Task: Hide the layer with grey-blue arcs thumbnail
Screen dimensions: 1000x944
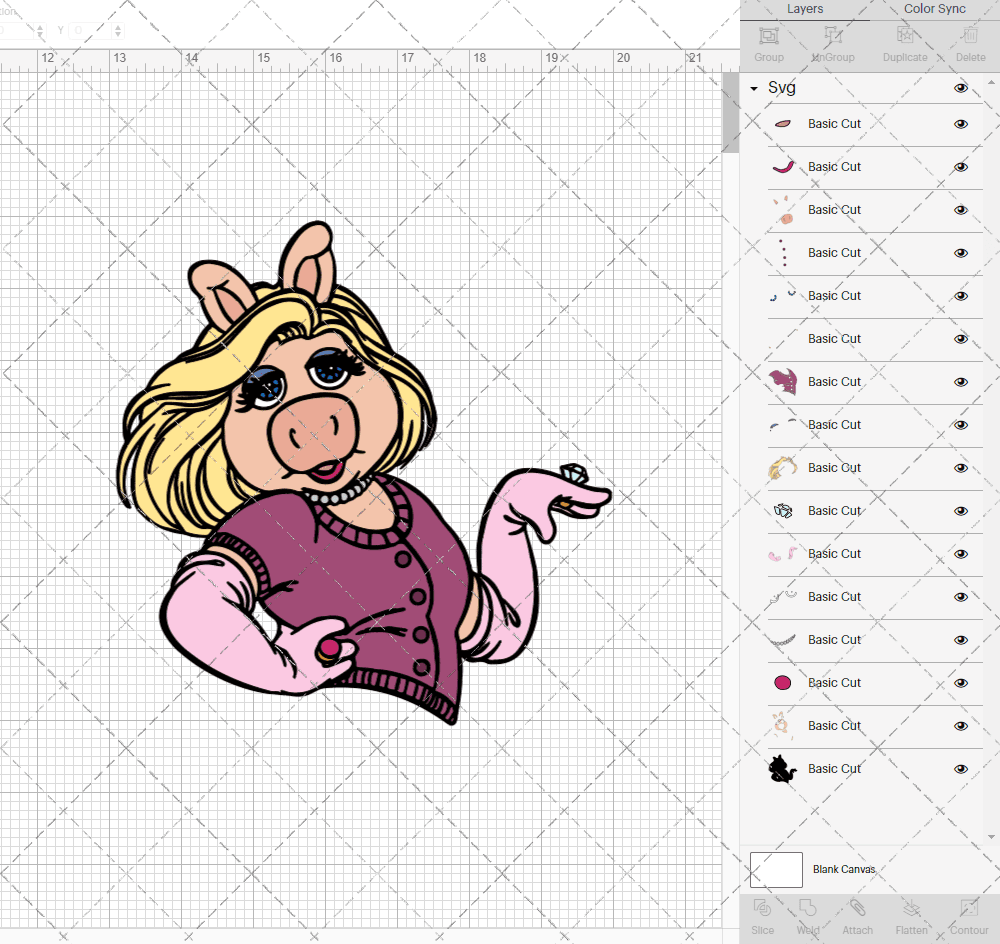Action: coord(960,425)
